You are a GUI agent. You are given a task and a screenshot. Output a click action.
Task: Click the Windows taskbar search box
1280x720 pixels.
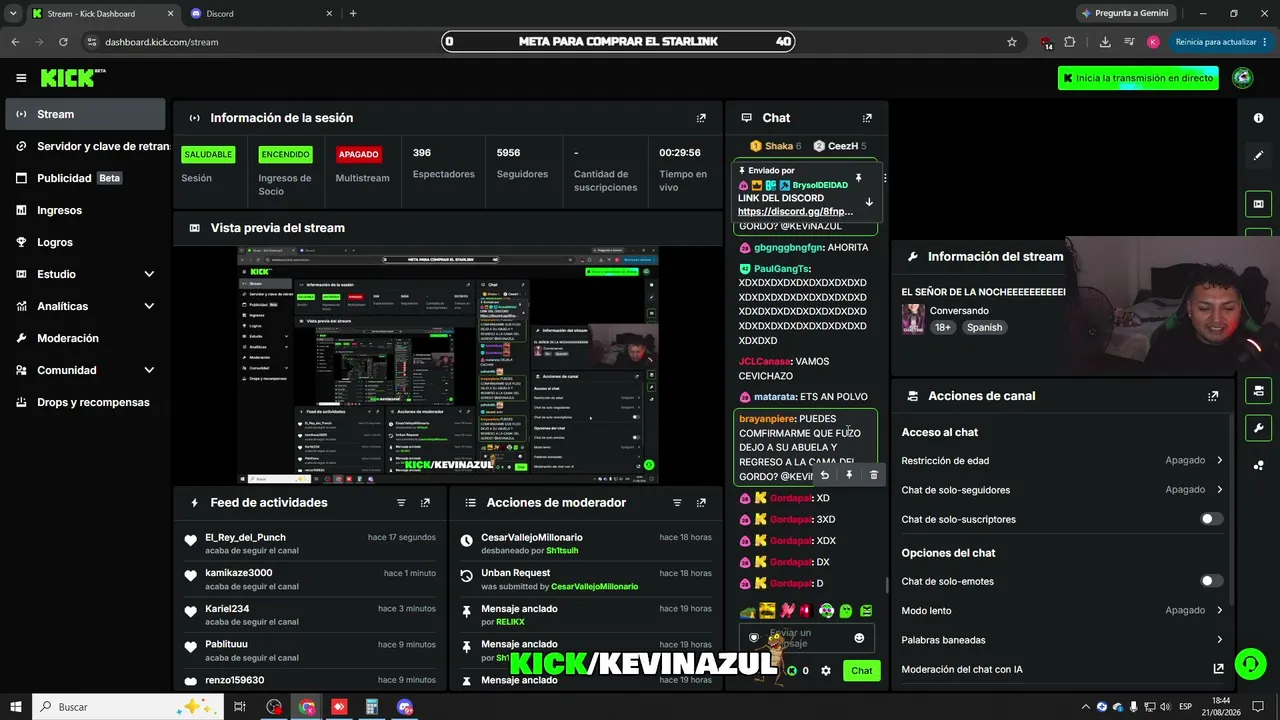128,707
